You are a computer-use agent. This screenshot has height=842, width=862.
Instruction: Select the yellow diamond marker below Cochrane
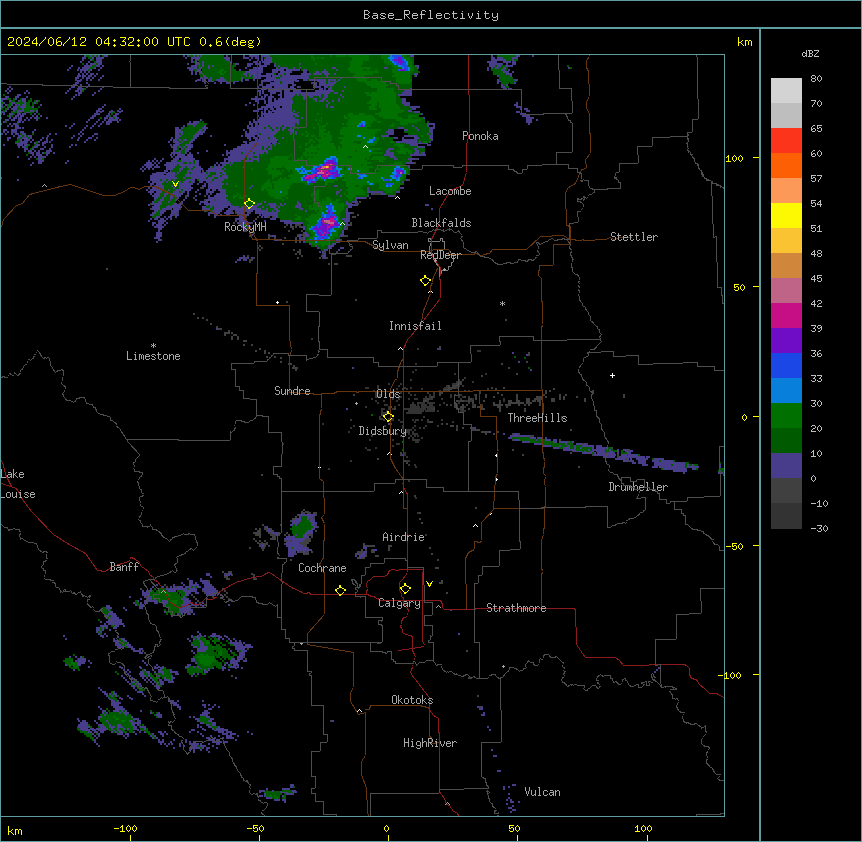point(340,590)
